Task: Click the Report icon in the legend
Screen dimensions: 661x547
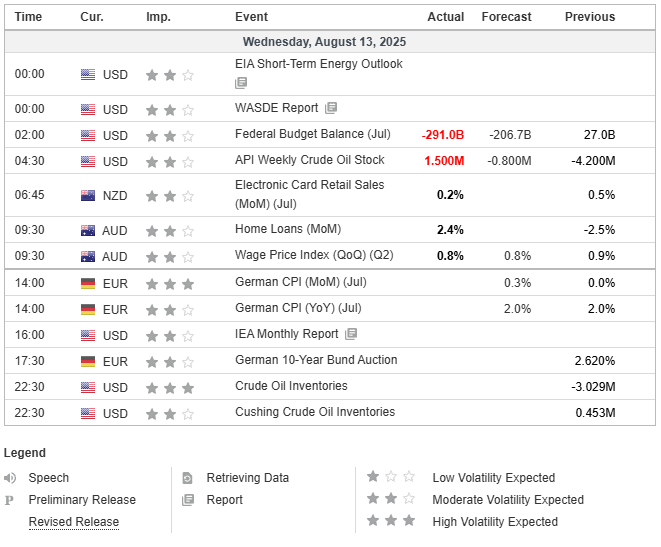Action: (x=188, y=500)
